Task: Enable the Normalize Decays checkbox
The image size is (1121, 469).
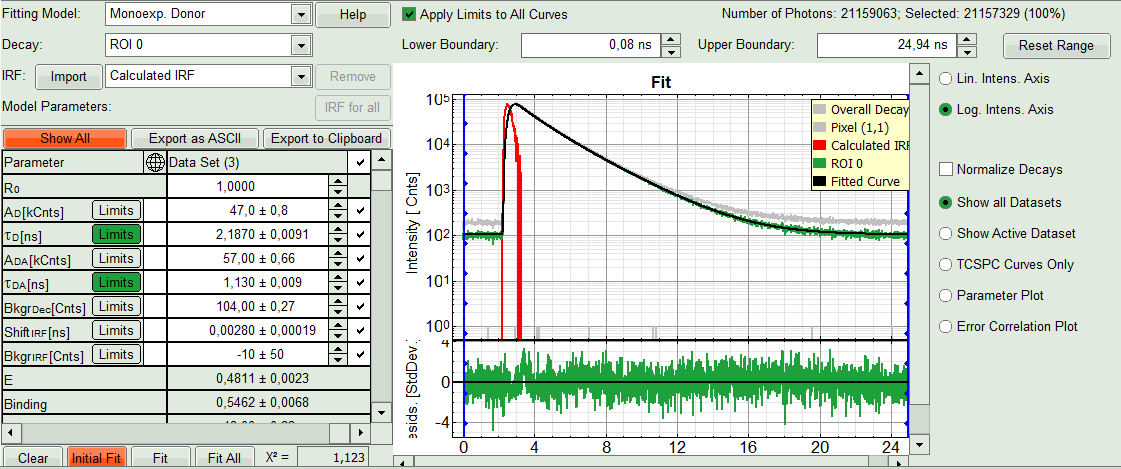Action: tap(946, 169)
